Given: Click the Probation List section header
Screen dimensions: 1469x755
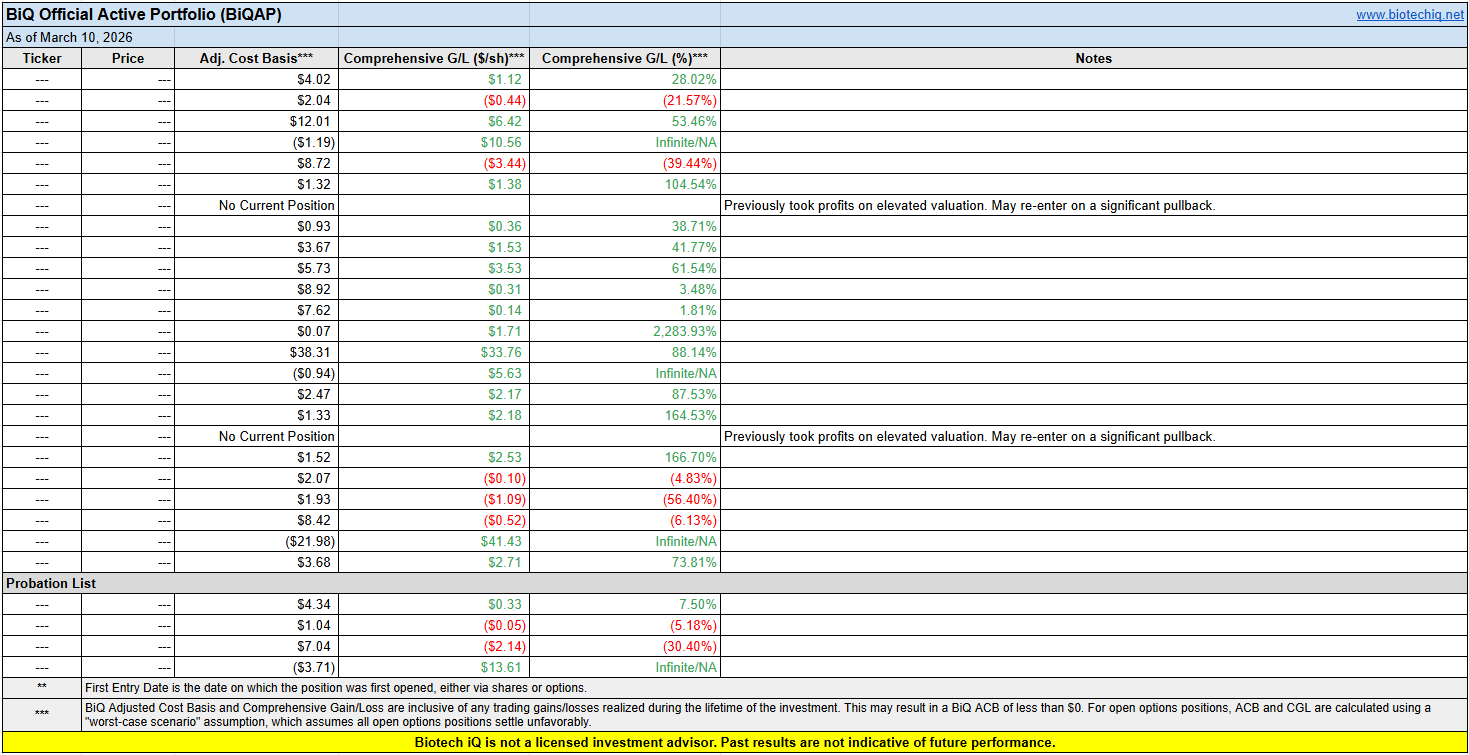Looking at the screenshot, I should (x=52, y=583).
